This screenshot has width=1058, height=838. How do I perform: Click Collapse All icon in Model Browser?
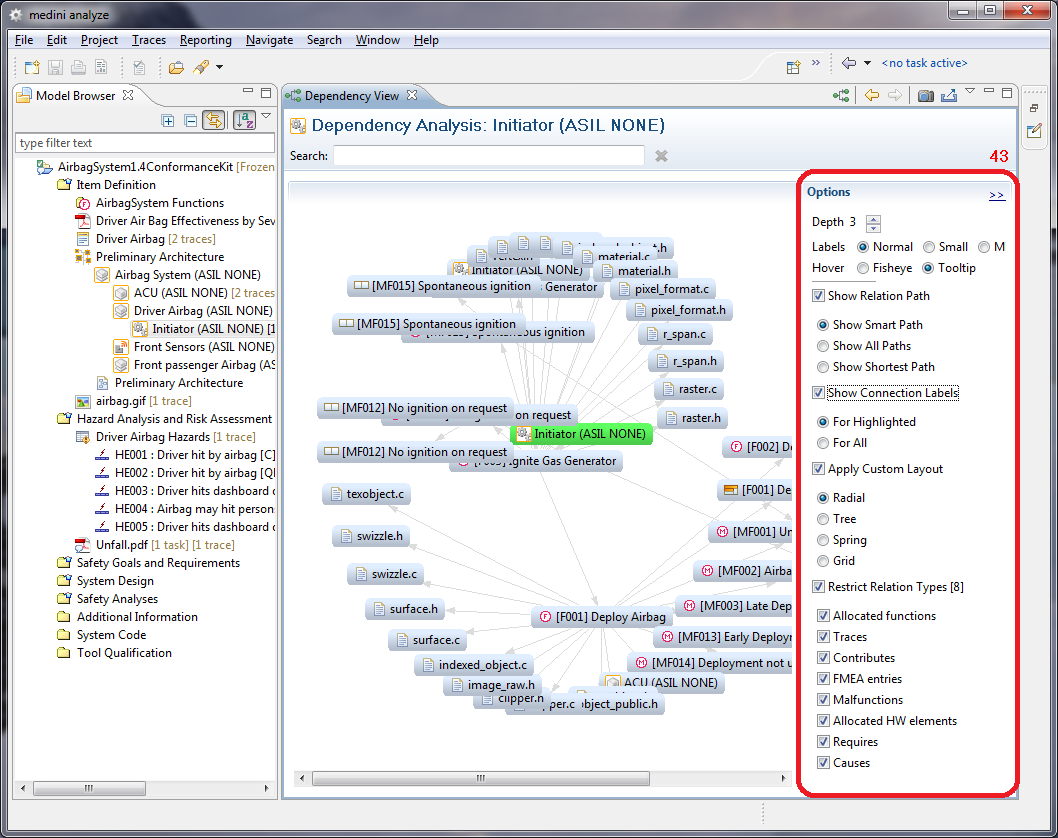click(x=190, y=120)
